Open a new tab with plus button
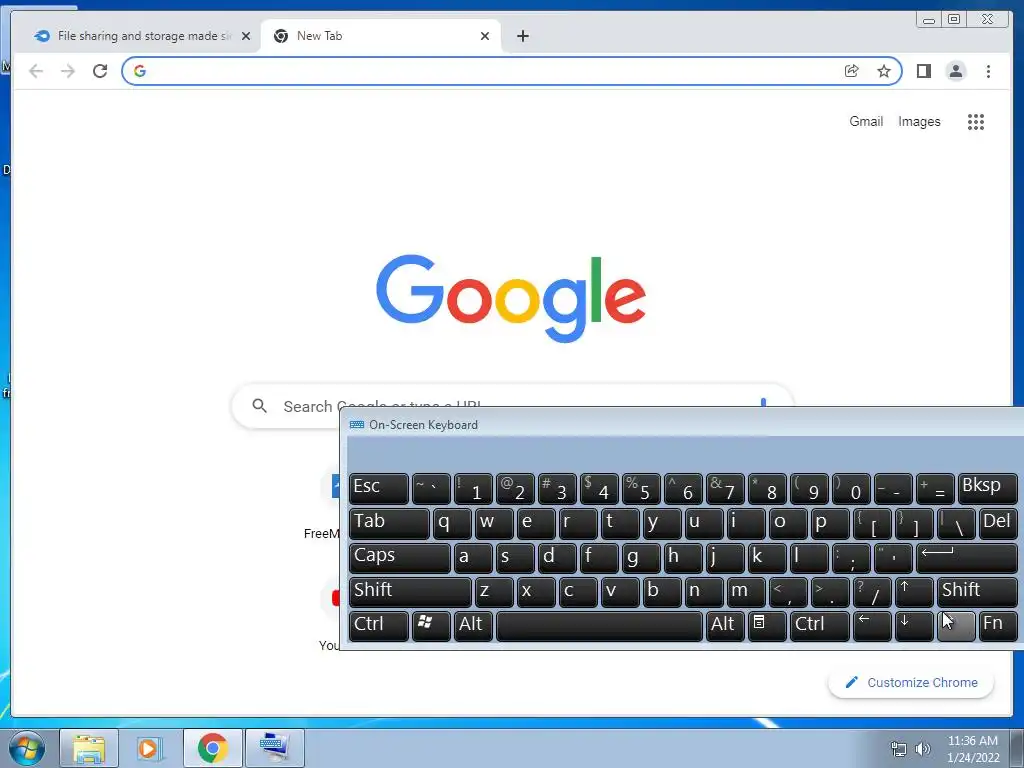This screenshot has width=1024, height=768. 522,36
